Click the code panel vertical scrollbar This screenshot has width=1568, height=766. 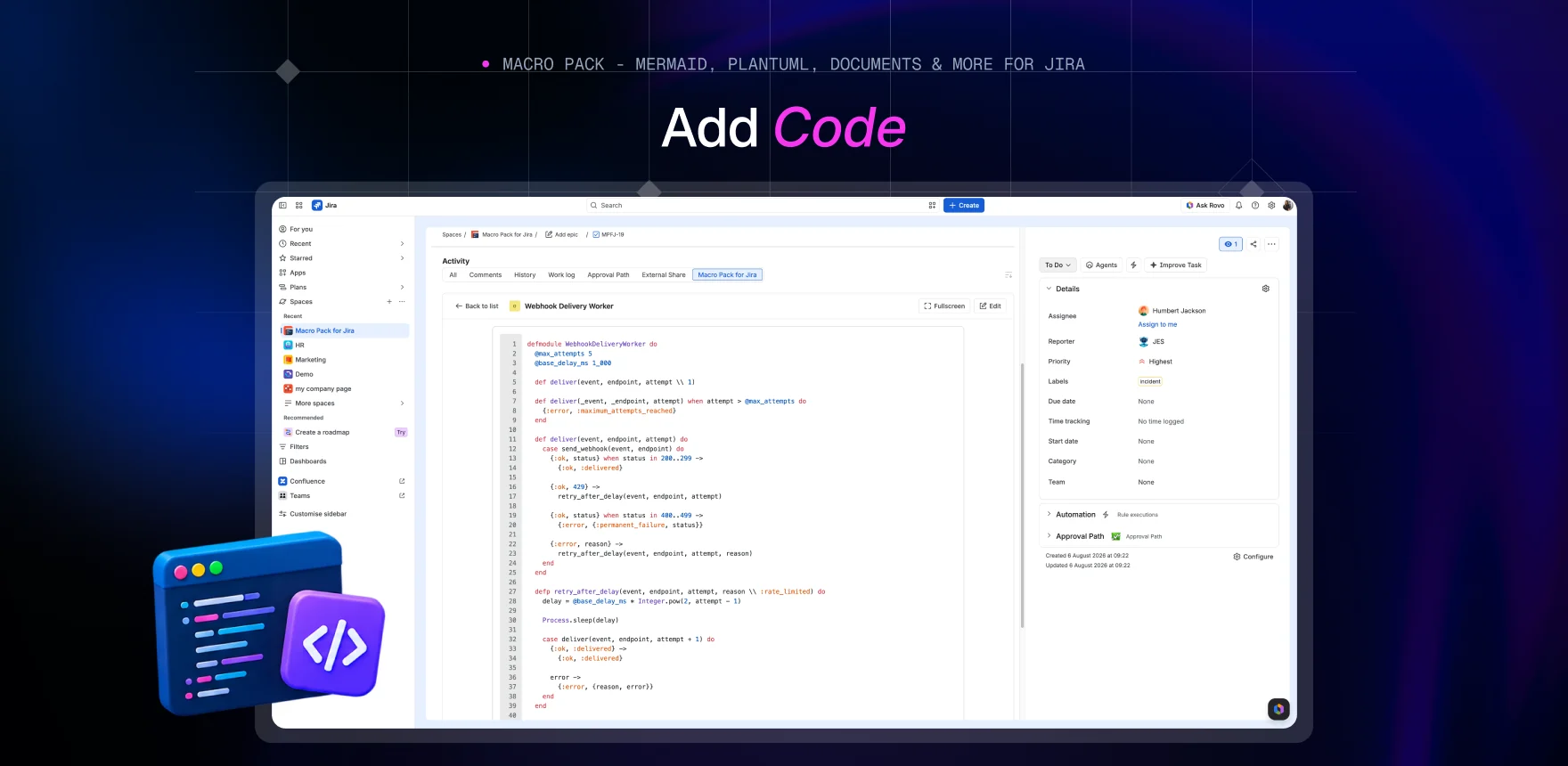point(1022,494)
